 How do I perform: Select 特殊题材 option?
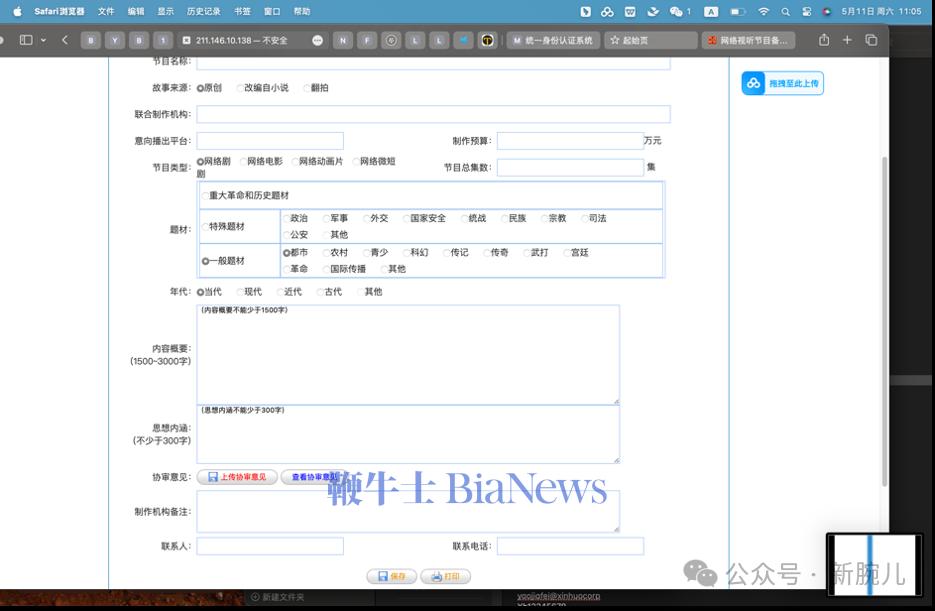(x=205, y=227)
